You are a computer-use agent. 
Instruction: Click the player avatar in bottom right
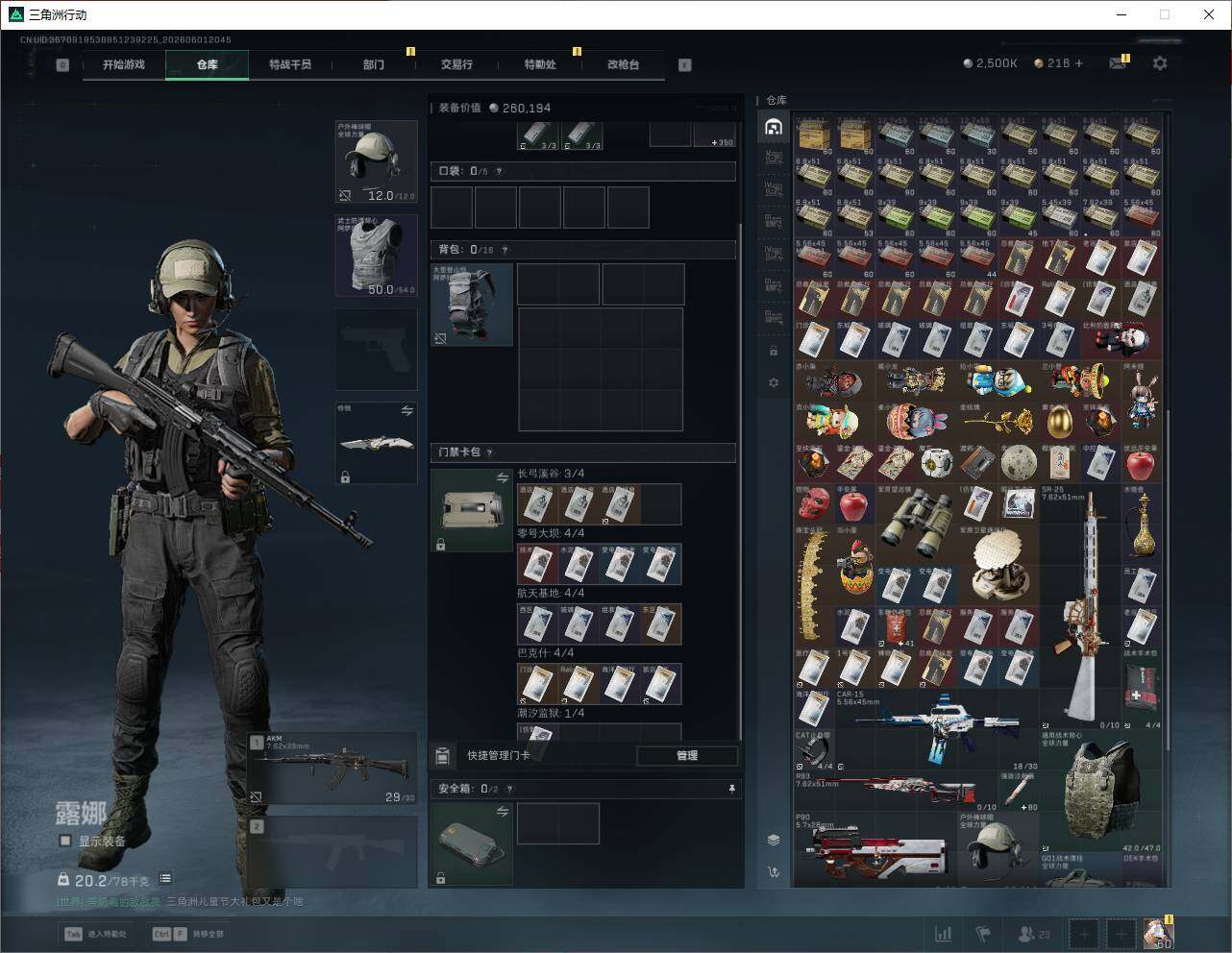pos(1158,933)
